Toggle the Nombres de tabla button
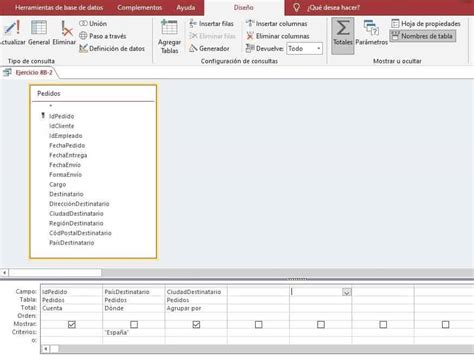Image resolution: width=474 pixels, height=360 pixels. pyautogui.click(x=422, y=36)
